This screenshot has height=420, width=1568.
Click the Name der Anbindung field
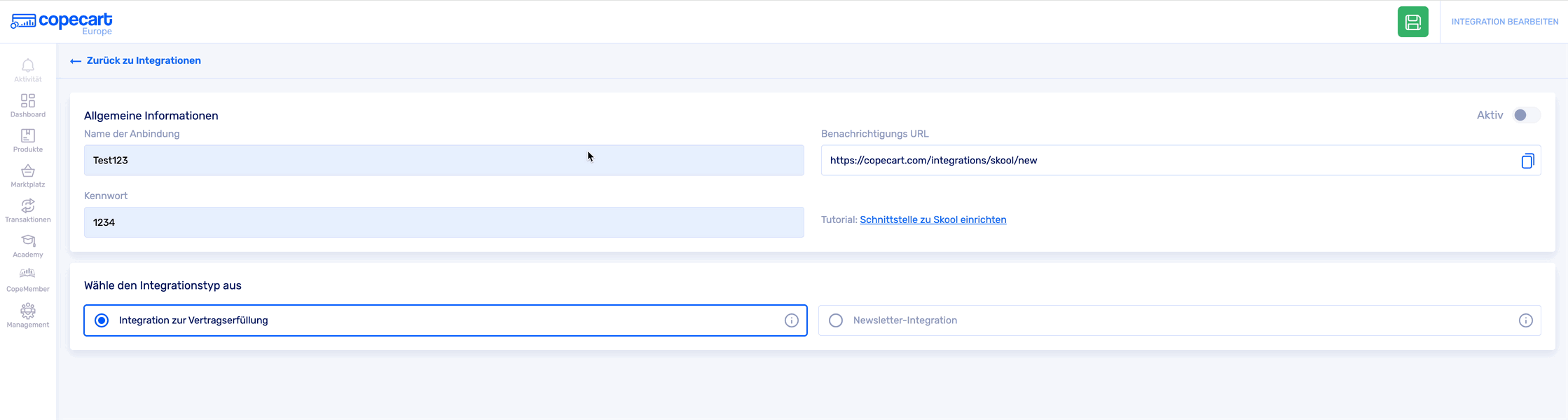point(443,161)
